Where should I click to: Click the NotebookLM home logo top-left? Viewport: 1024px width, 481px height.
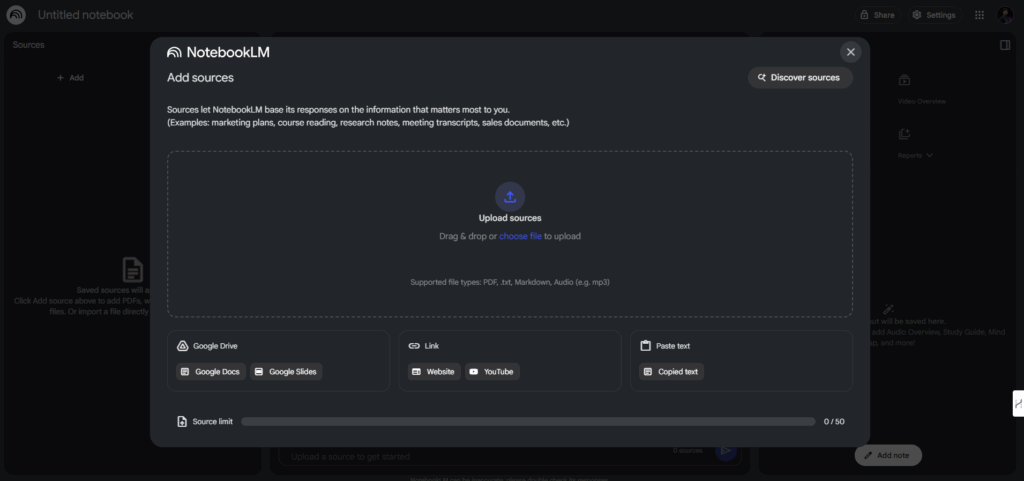16,14
